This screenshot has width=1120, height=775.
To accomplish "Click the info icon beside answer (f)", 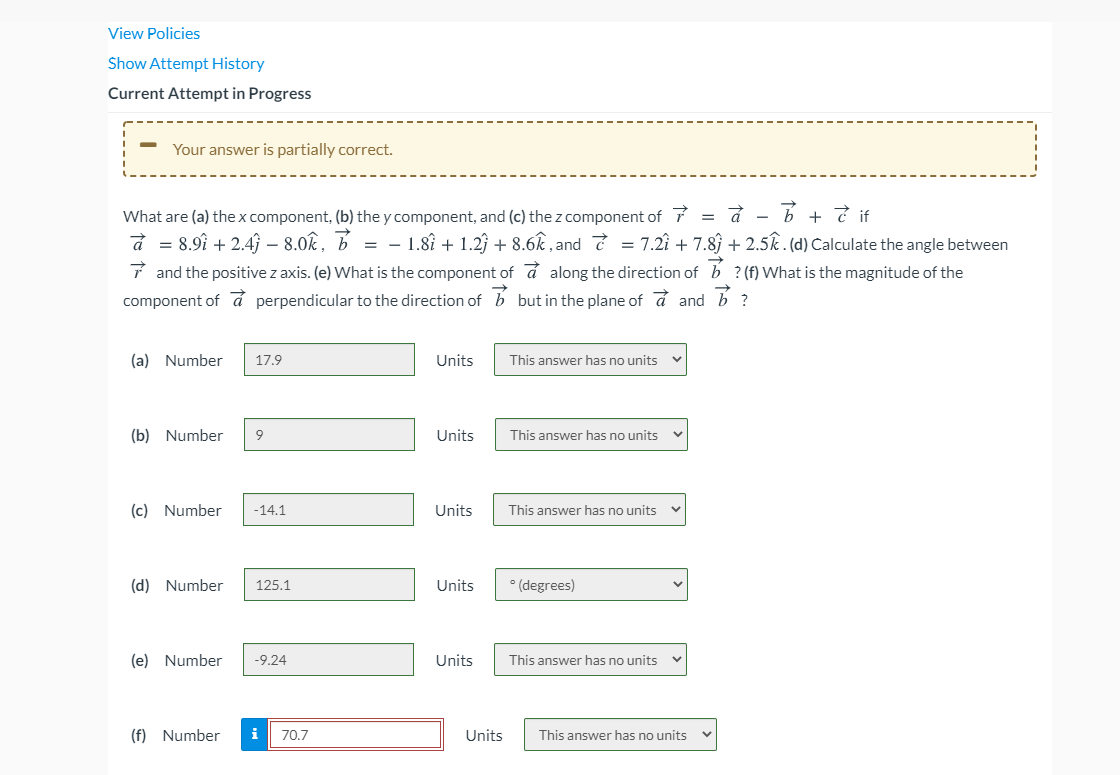I will (x=254, y=733).
